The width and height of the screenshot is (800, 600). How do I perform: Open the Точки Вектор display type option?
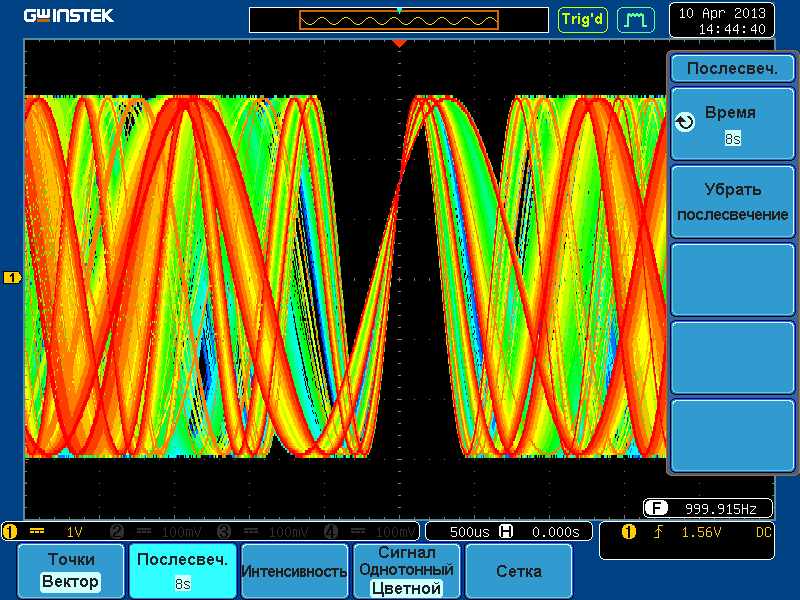pos(72,571)
